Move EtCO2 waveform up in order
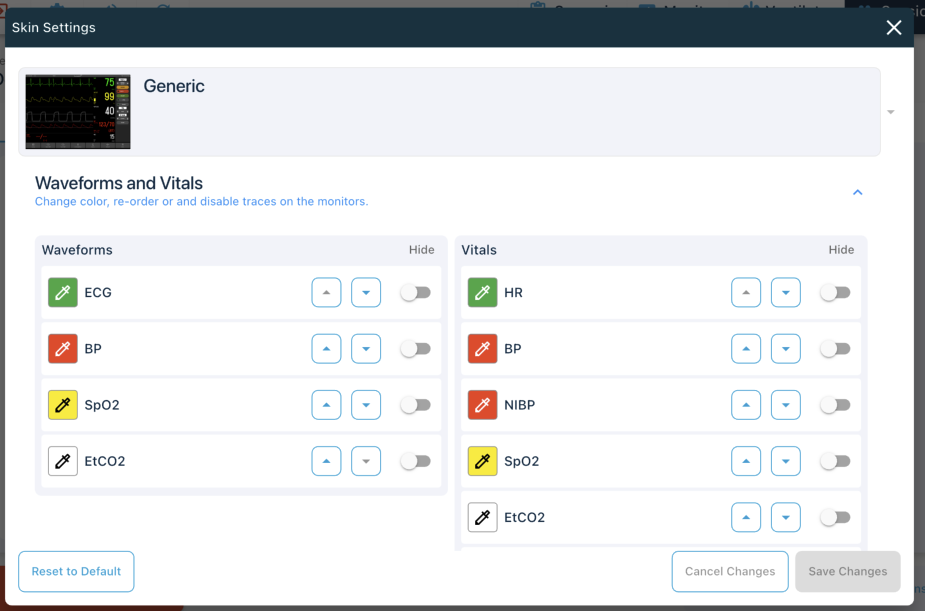Screen dimensions: 925x611 pyautogui.click(x=326, y=461)
